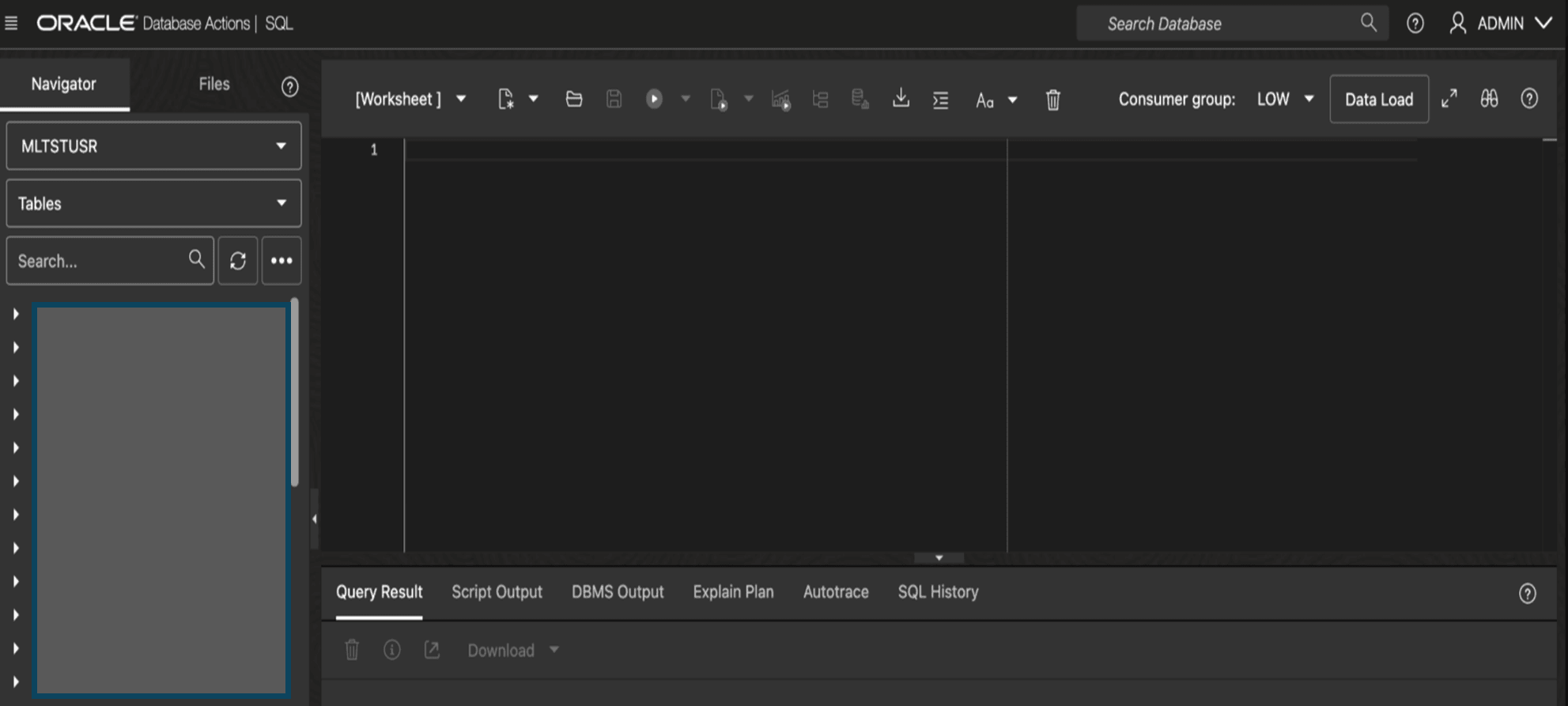Open the Navigator panel help icon
This screenshot has width=1568, height=706.
pos(290,86)
